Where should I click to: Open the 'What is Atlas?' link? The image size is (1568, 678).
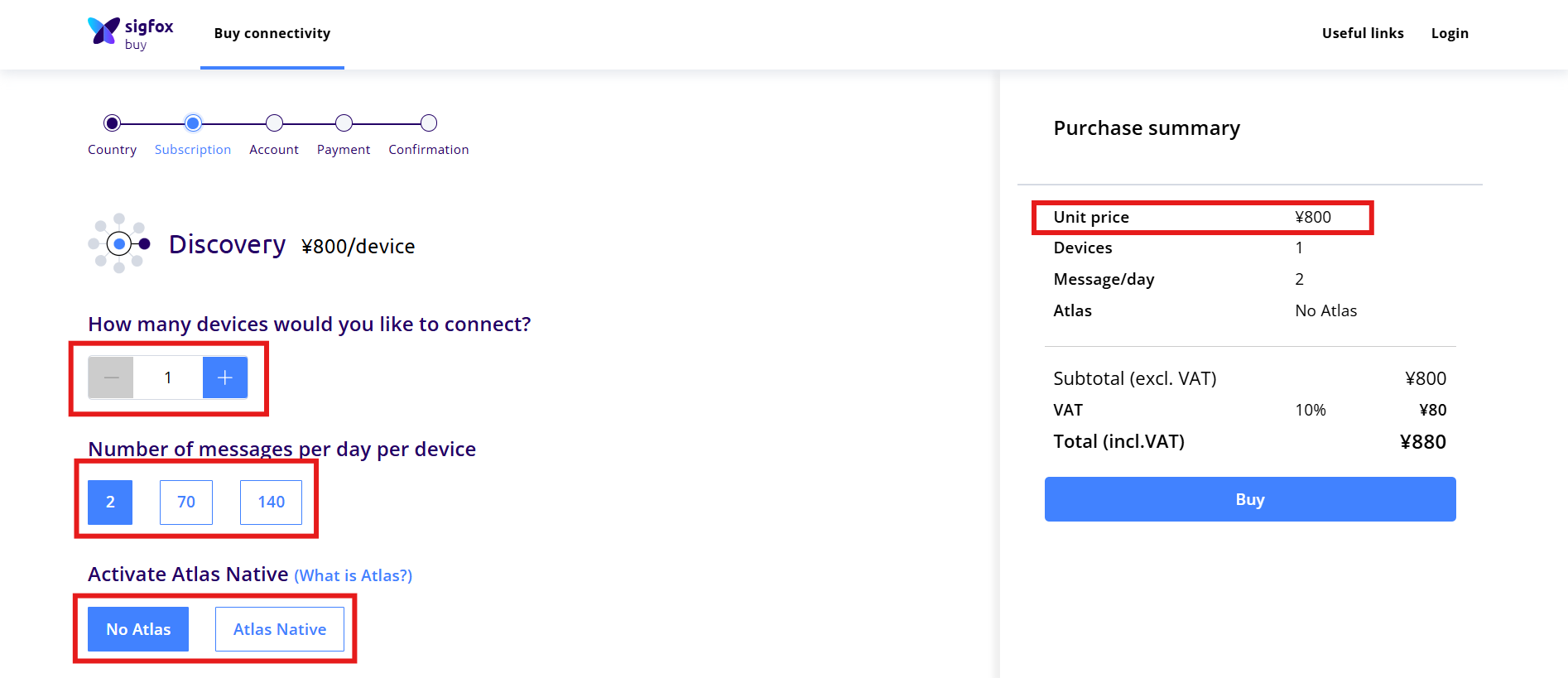tap(354, 575)
